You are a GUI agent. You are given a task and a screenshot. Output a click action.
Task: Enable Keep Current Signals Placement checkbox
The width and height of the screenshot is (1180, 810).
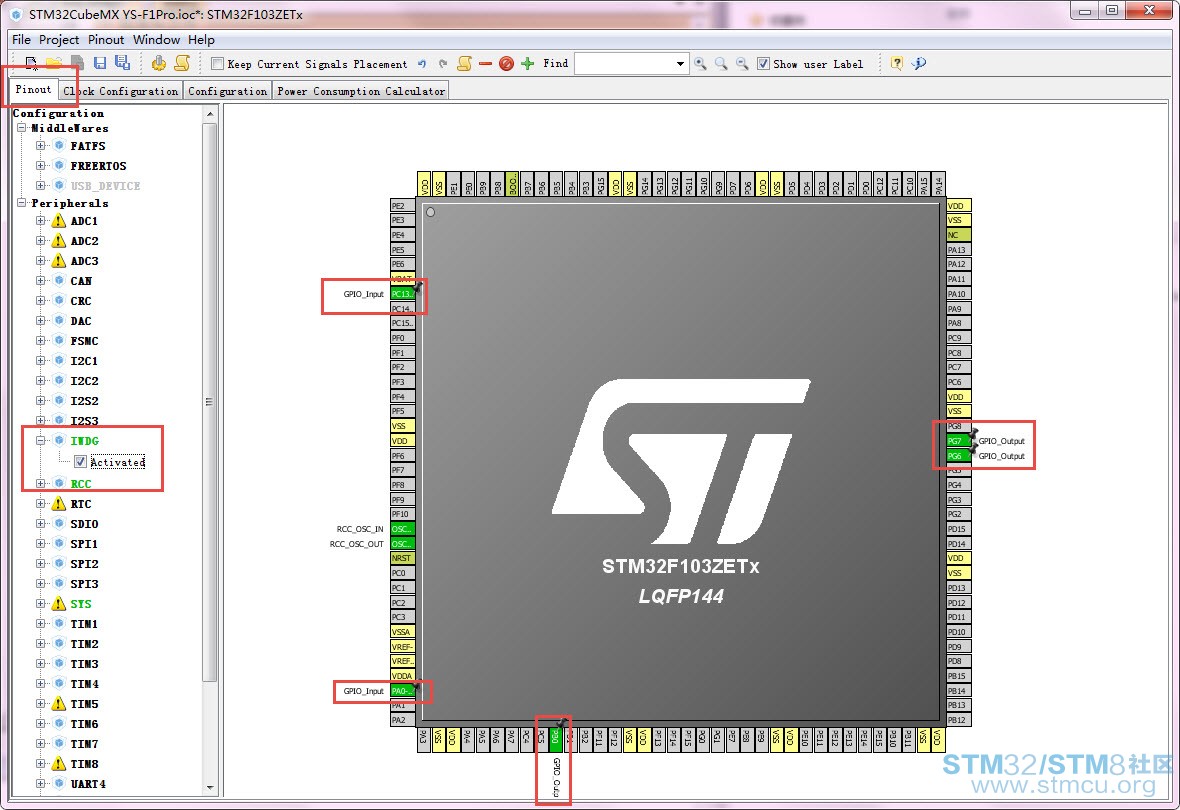(217, 64)
